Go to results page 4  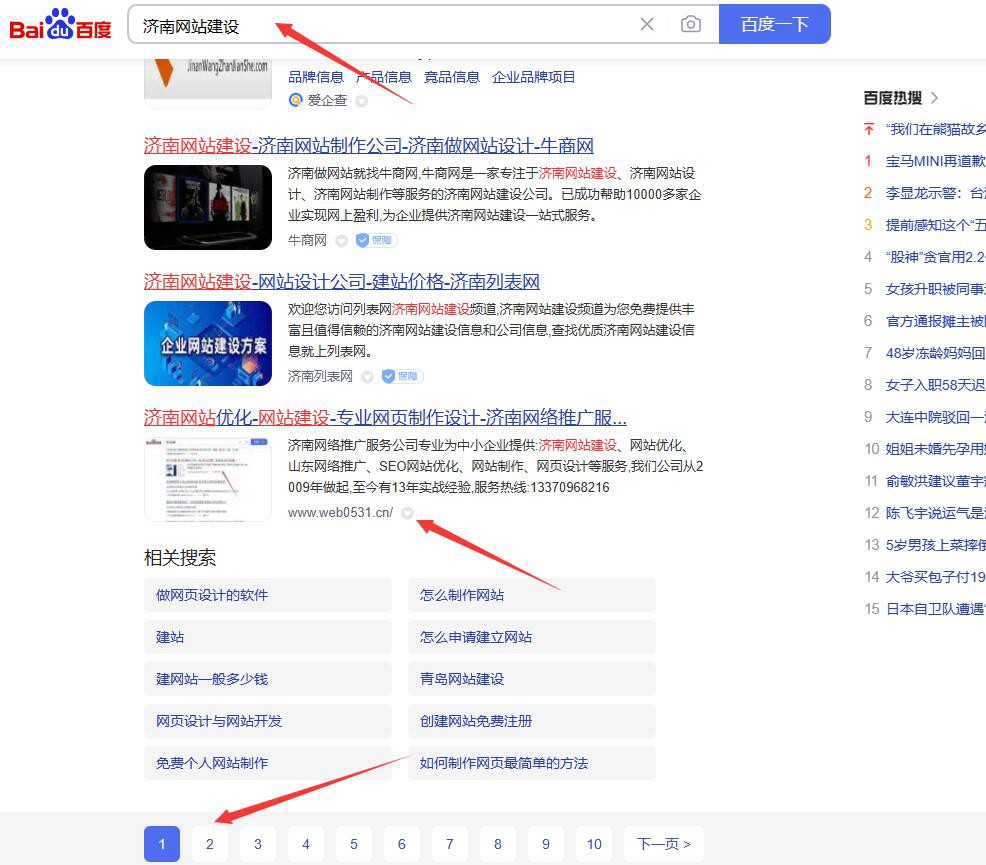306,844
